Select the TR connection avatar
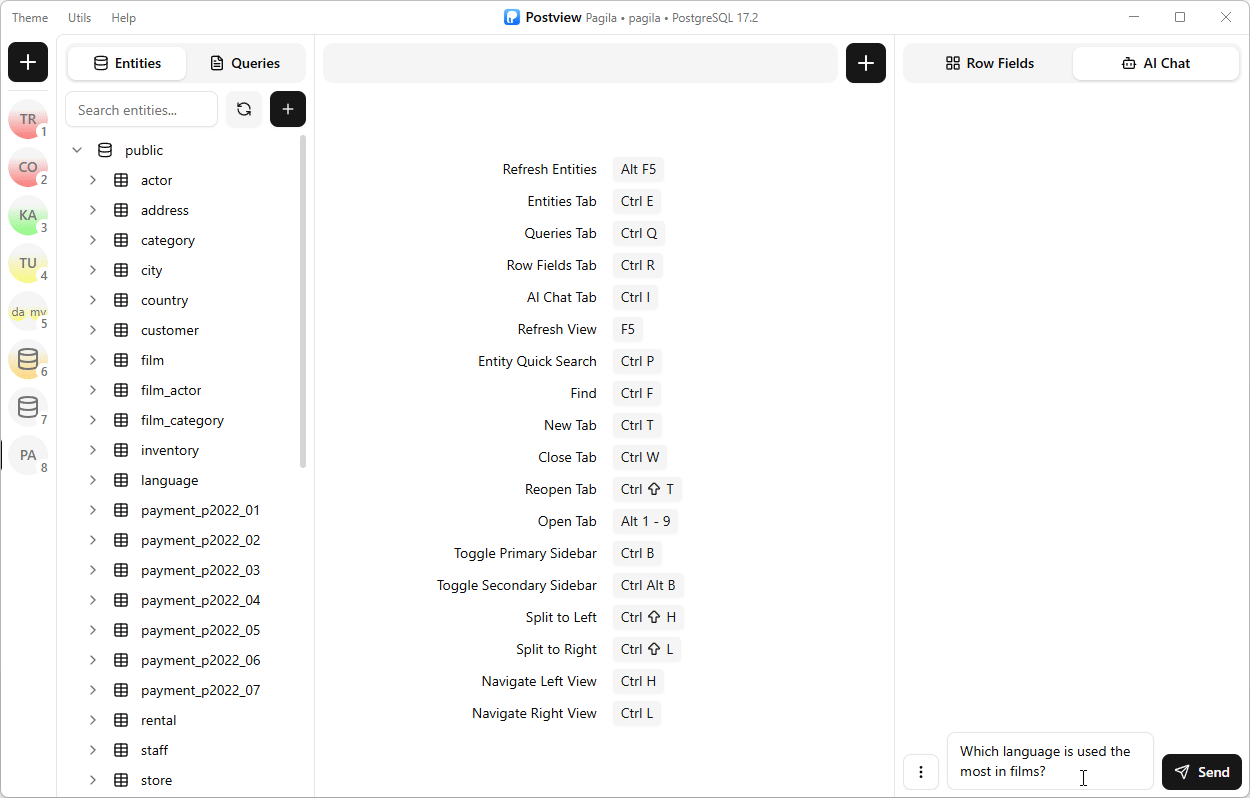Image resolution: width=1250 pixels, height=798 pixels. (28, 120)
